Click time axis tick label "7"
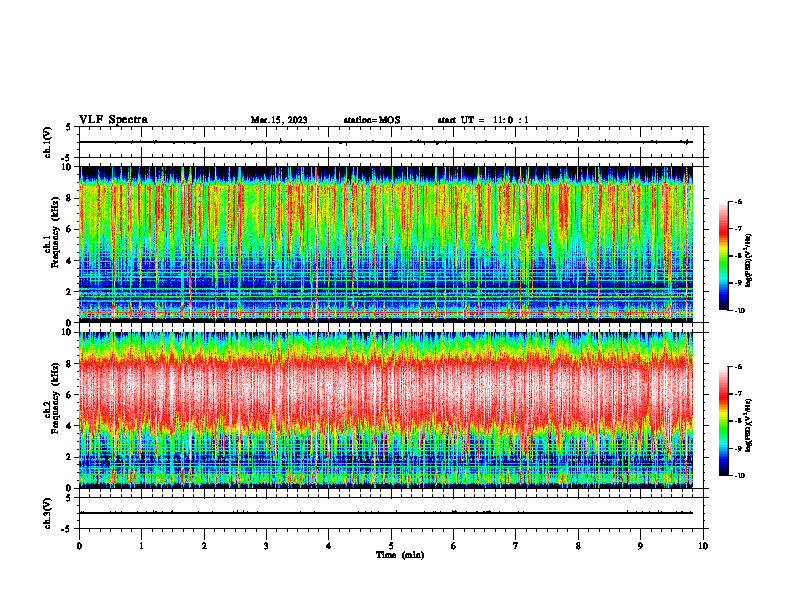 [x=516, y=546]
